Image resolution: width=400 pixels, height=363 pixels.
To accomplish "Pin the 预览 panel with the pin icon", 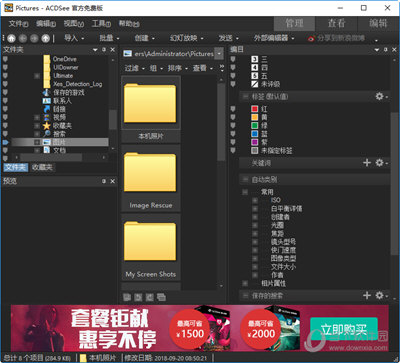I will pos(104,181).
